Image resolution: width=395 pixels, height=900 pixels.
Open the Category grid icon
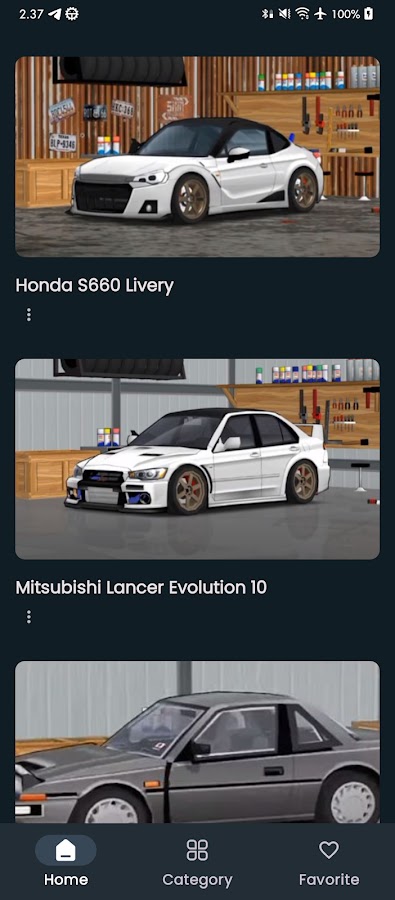coord(197,850)
